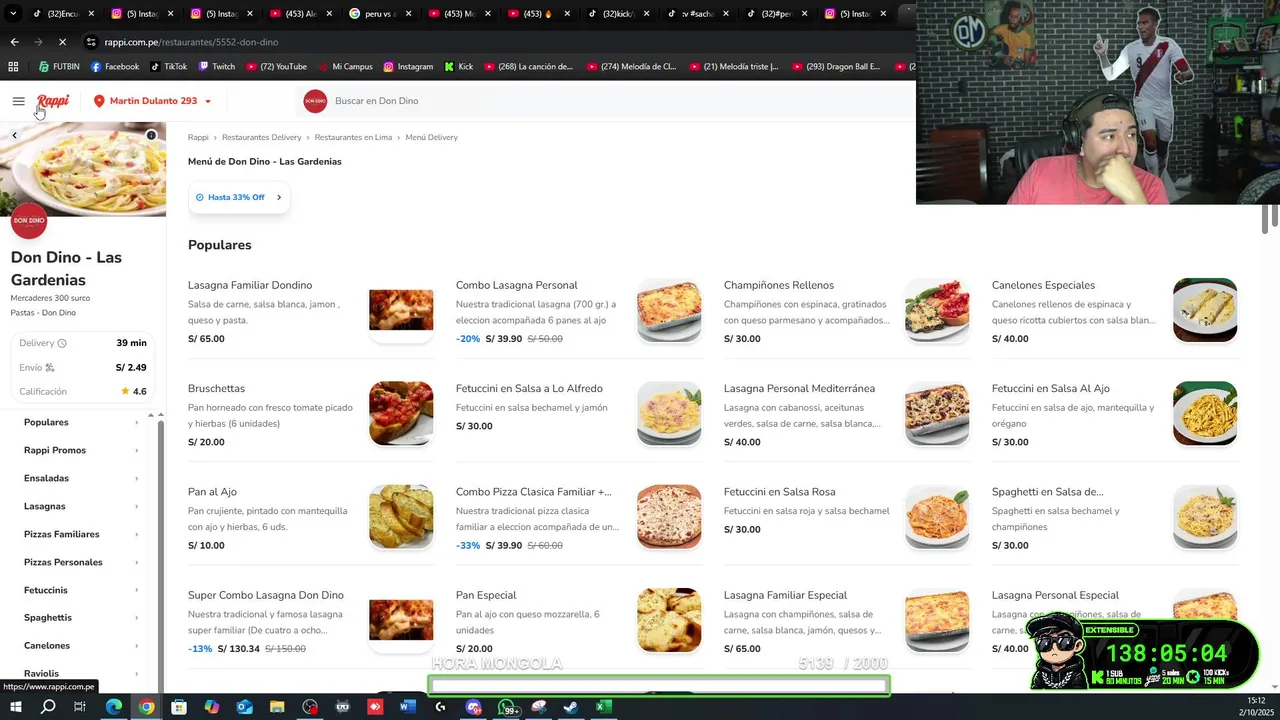Open the Martín Dulanto 293 address dropdown
The width and height of the screenshot is (1280, 720).
pyautogui.click(x=153, y=101)
